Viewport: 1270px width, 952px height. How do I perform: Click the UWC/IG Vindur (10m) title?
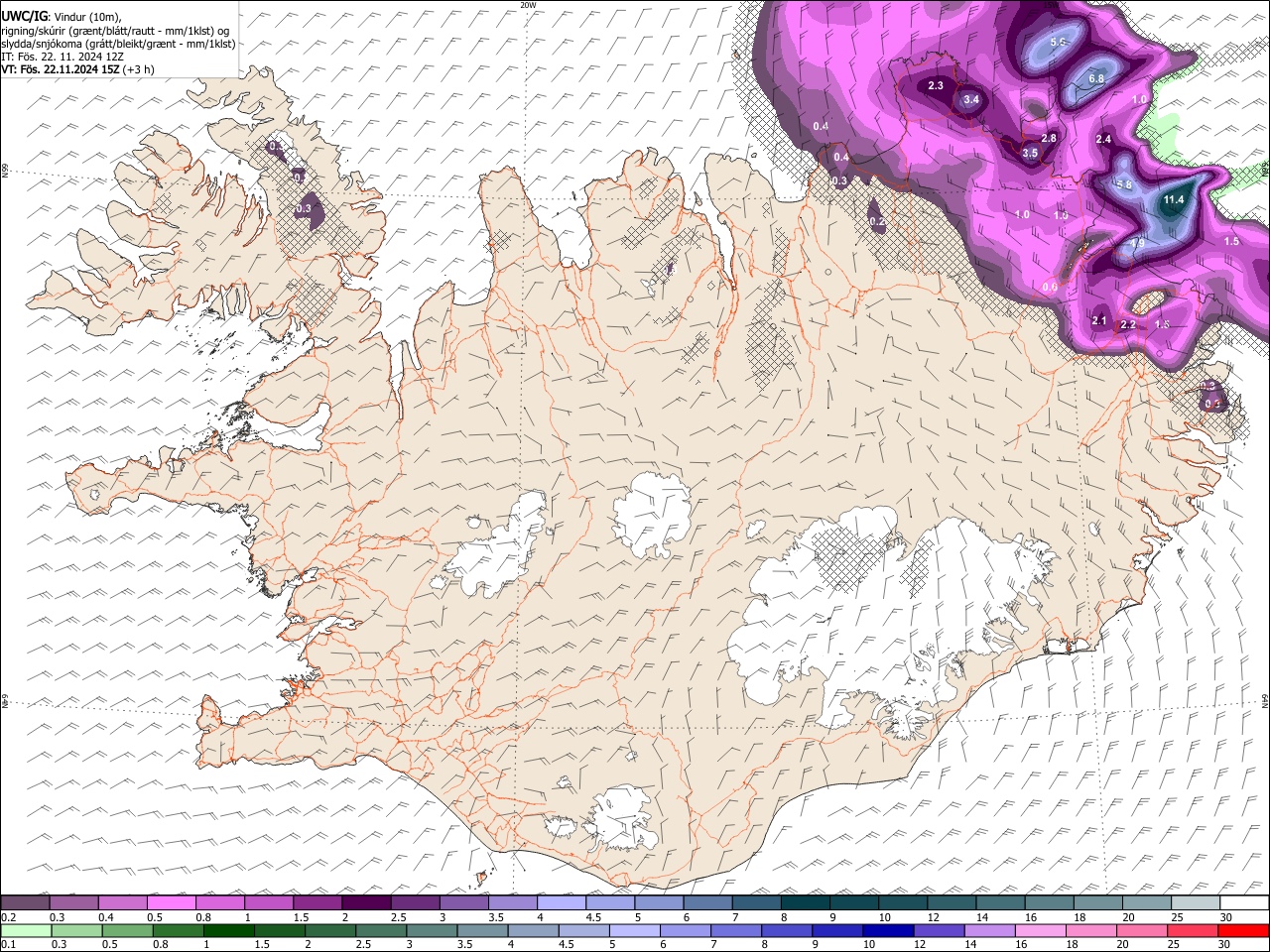(x=62, y=17)
